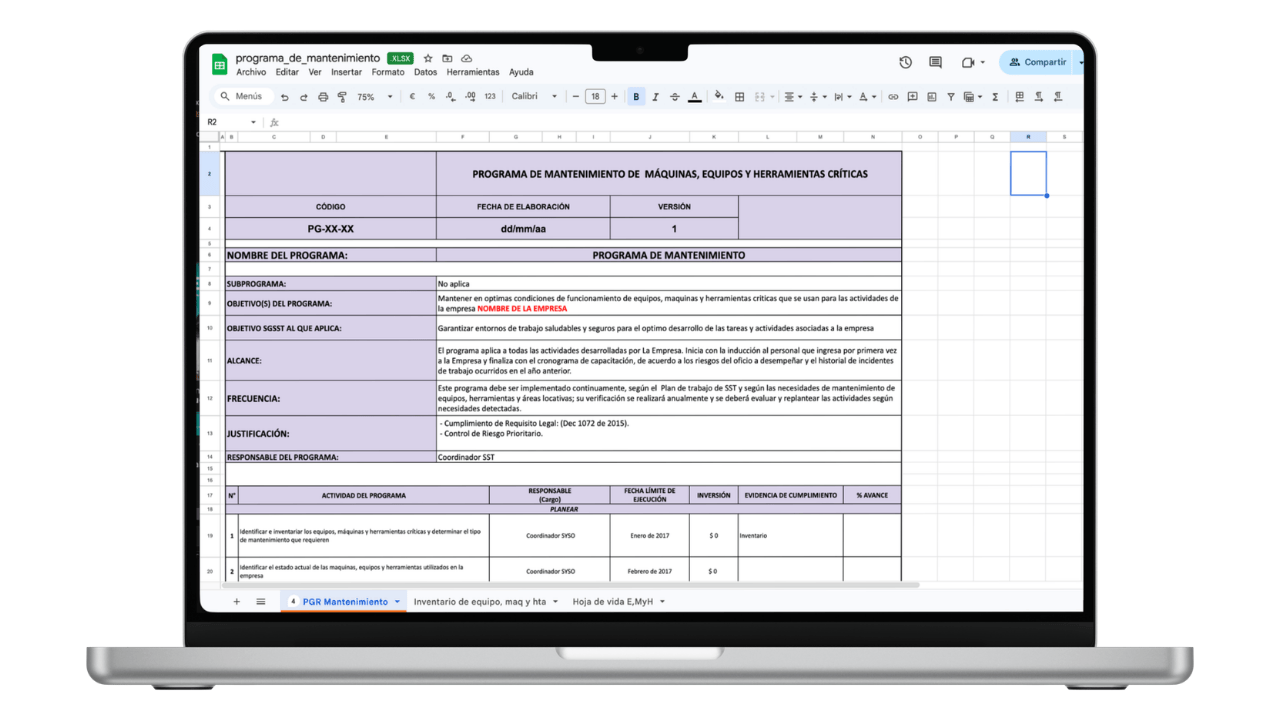Open the Insertar menu
The height and width of the screenshot is (720, 1280).
point(346,72)
